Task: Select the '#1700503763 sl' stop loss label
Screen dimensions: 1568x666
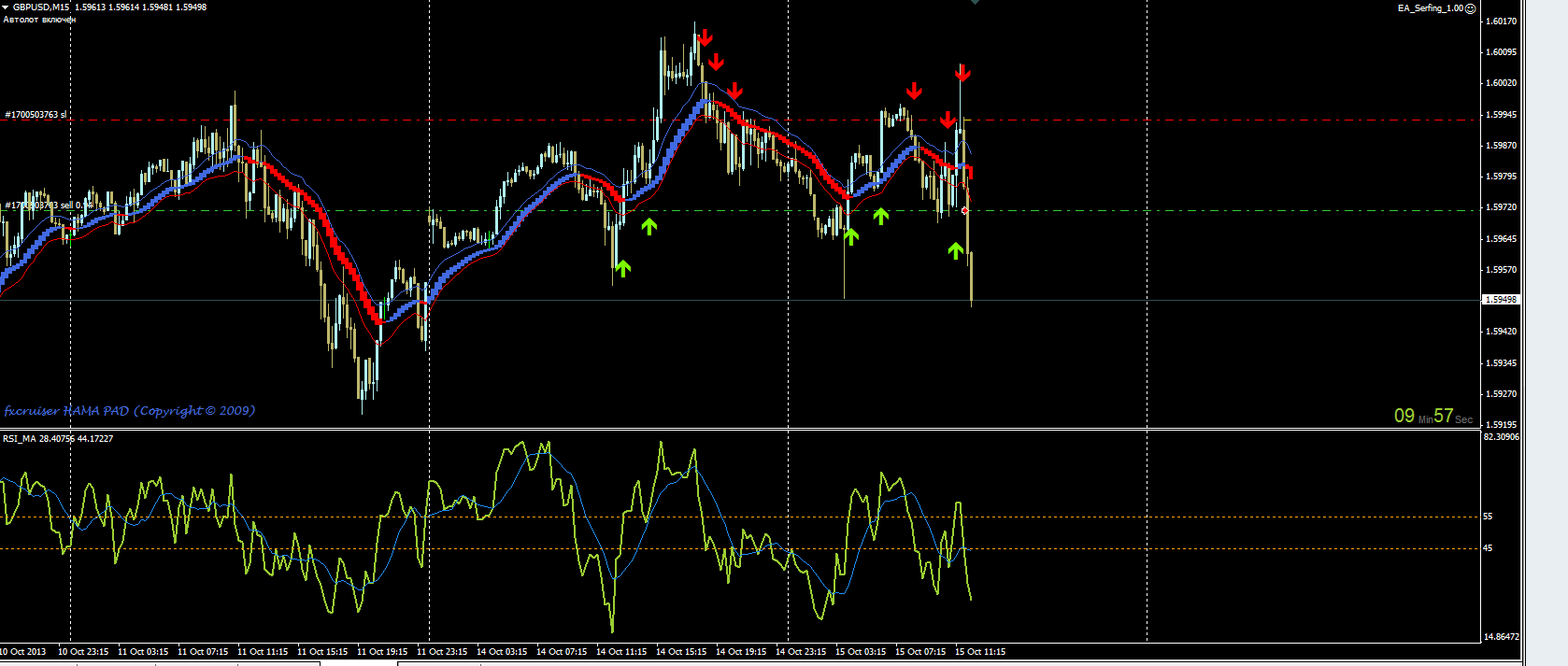Action: click(36, 115)
